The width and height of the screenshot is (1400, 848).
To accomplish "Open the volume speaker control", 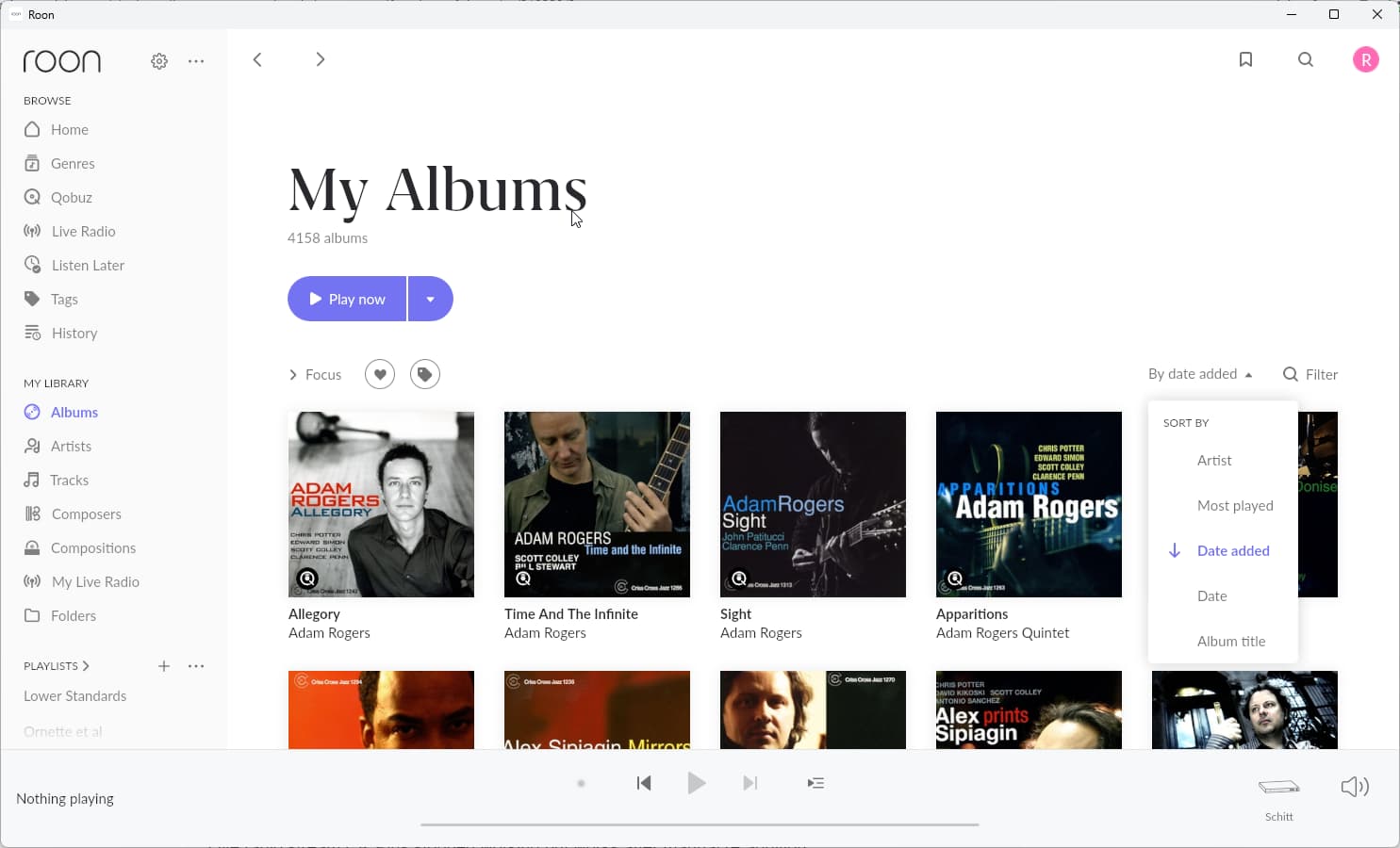I will point(1355,787).
